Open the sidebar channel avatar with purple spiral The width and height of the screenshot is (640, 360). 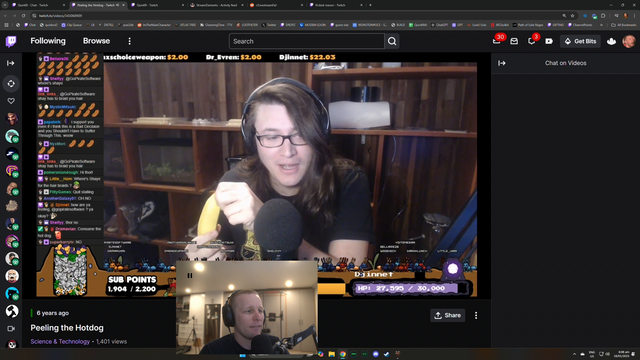point(12,171)
